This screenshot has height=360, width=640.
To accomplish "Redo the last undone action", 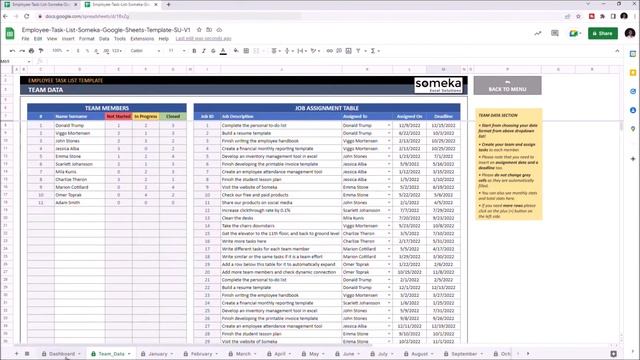I will point(22,51).
